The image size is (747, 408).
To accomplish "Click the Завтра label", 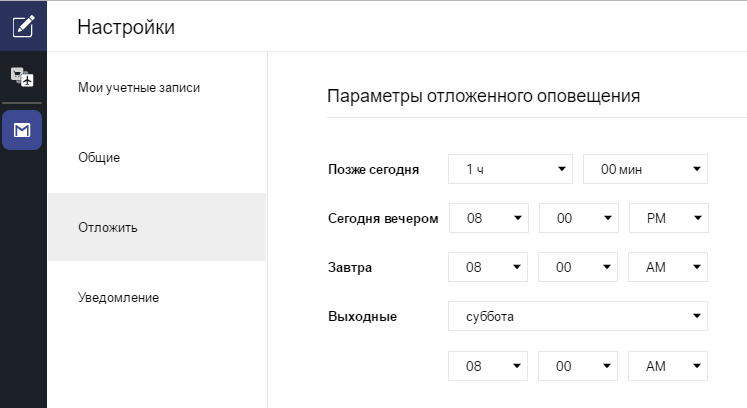I will point(350,268).
